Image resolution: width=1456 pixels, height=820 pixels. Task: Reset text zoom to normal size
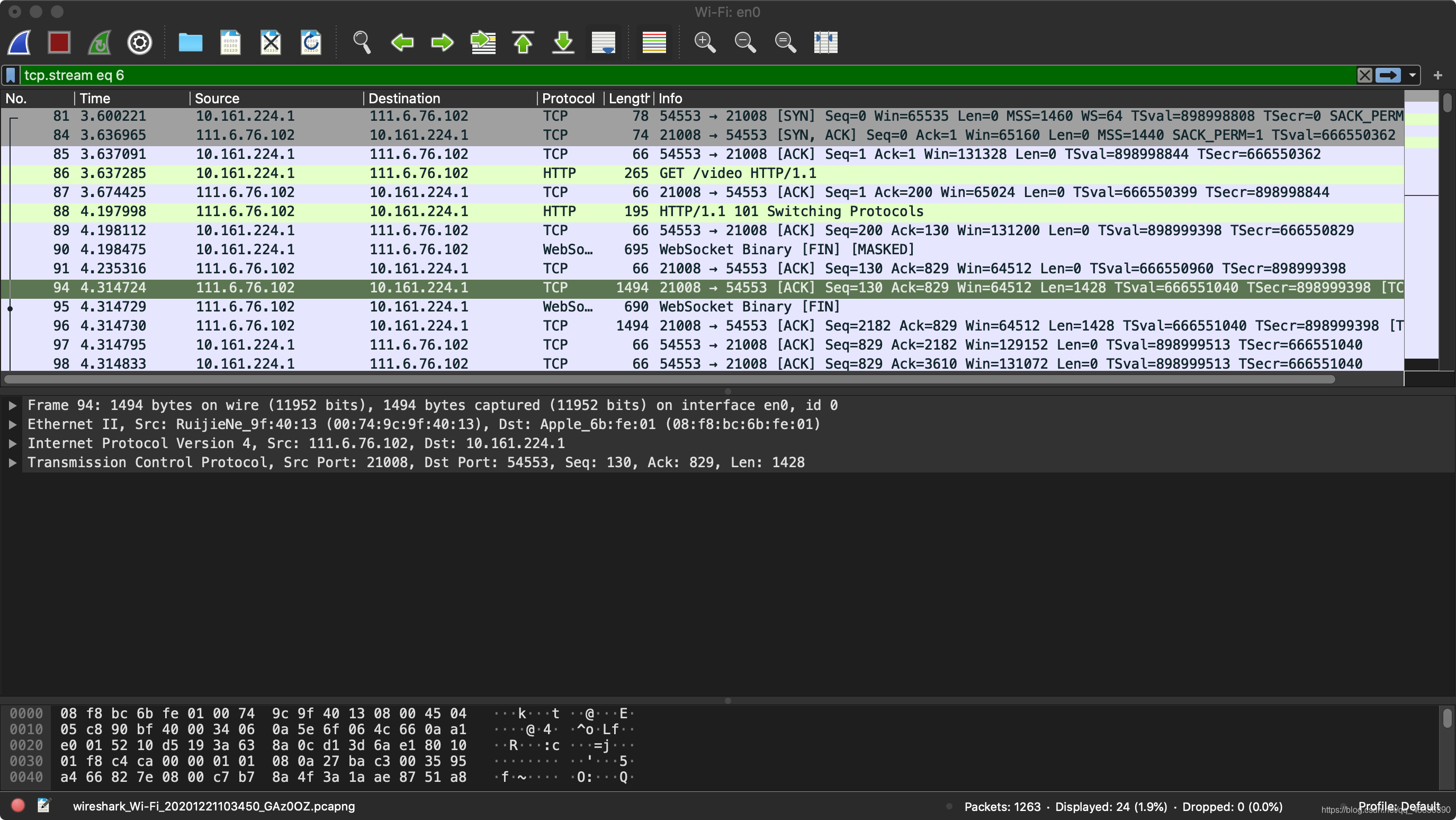pos(785,42)
